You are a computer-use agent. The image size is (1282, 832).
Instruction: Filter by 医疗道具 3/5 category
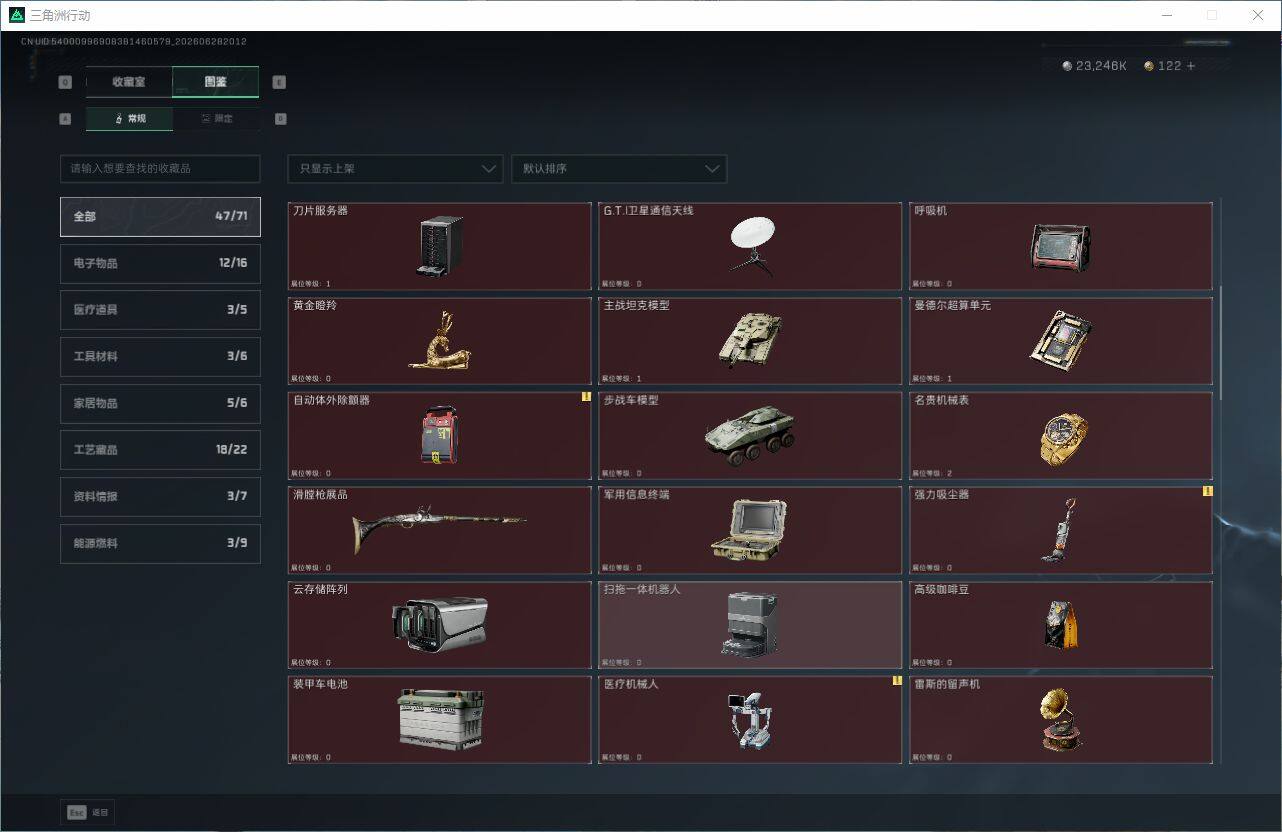point(160,310)
